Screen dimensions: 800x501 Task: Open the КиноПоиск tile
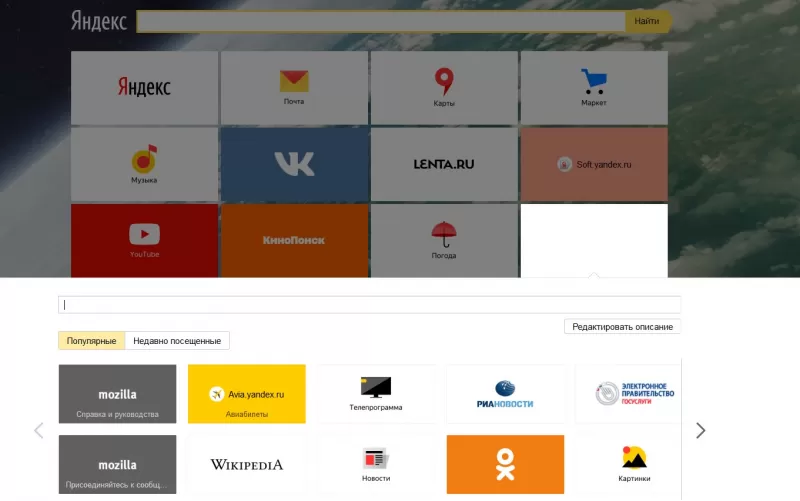pyautogui.click(x=294, y=241)
